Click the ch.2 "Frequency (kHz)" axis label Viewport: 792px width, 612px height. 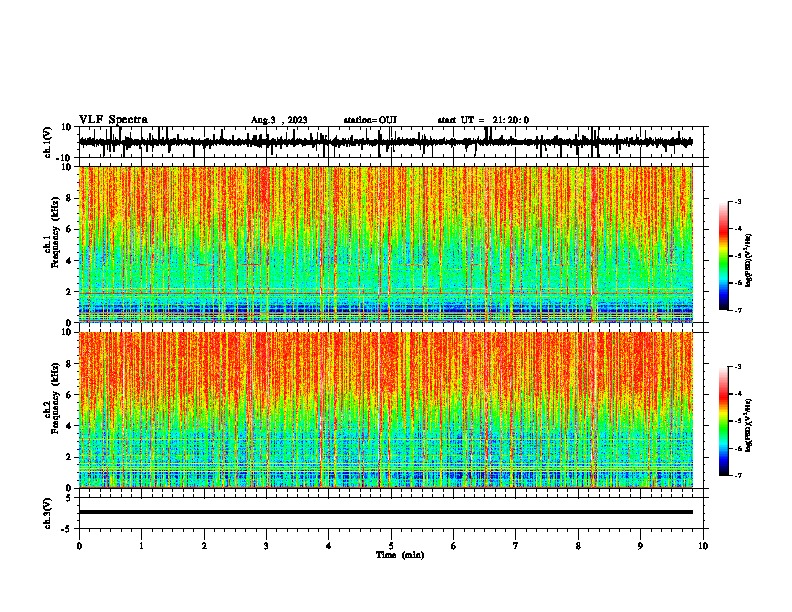click(x=56, y=398)
